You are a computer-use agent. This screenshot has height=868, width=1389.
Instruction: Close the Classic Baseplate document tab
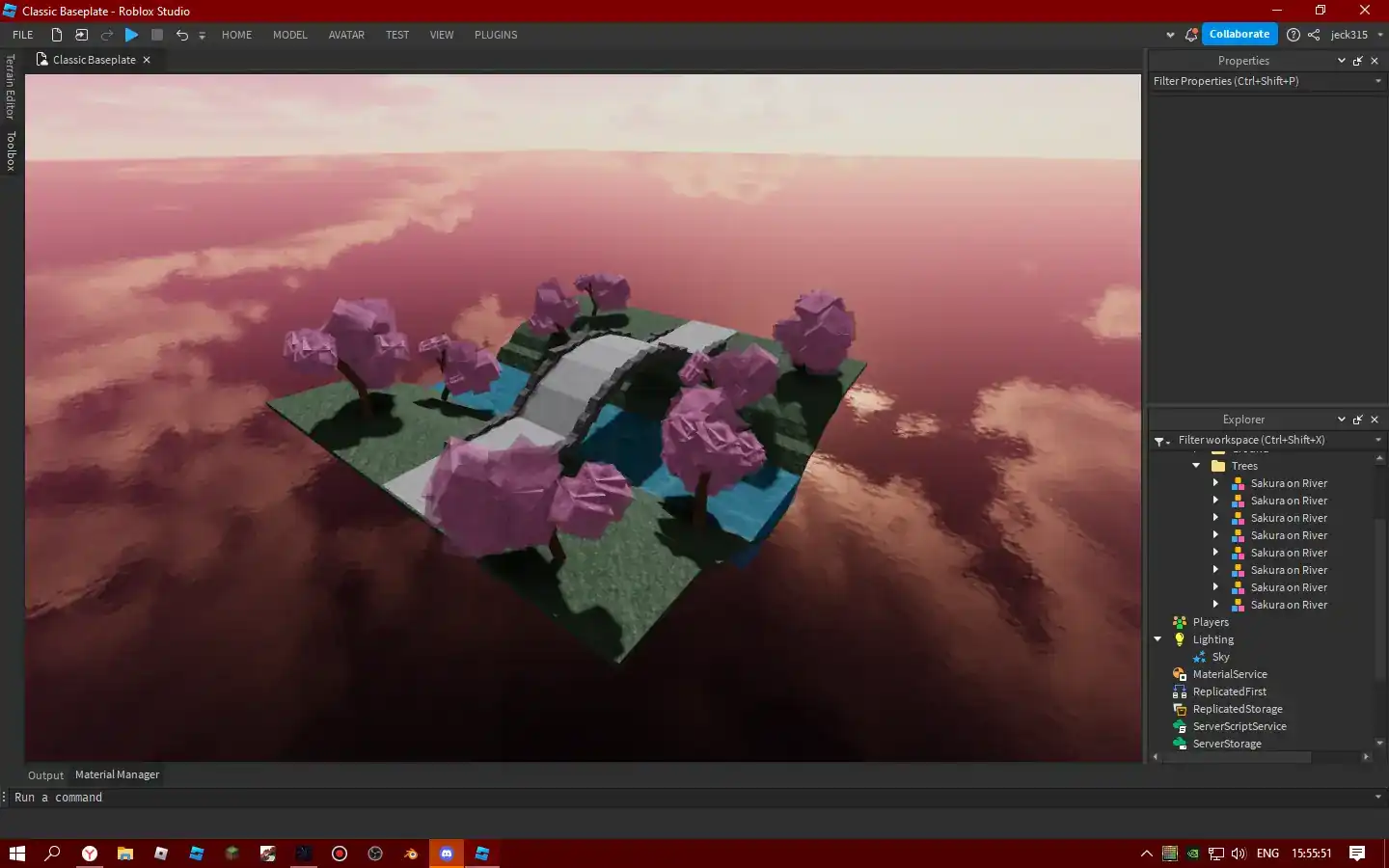point(147,60)
